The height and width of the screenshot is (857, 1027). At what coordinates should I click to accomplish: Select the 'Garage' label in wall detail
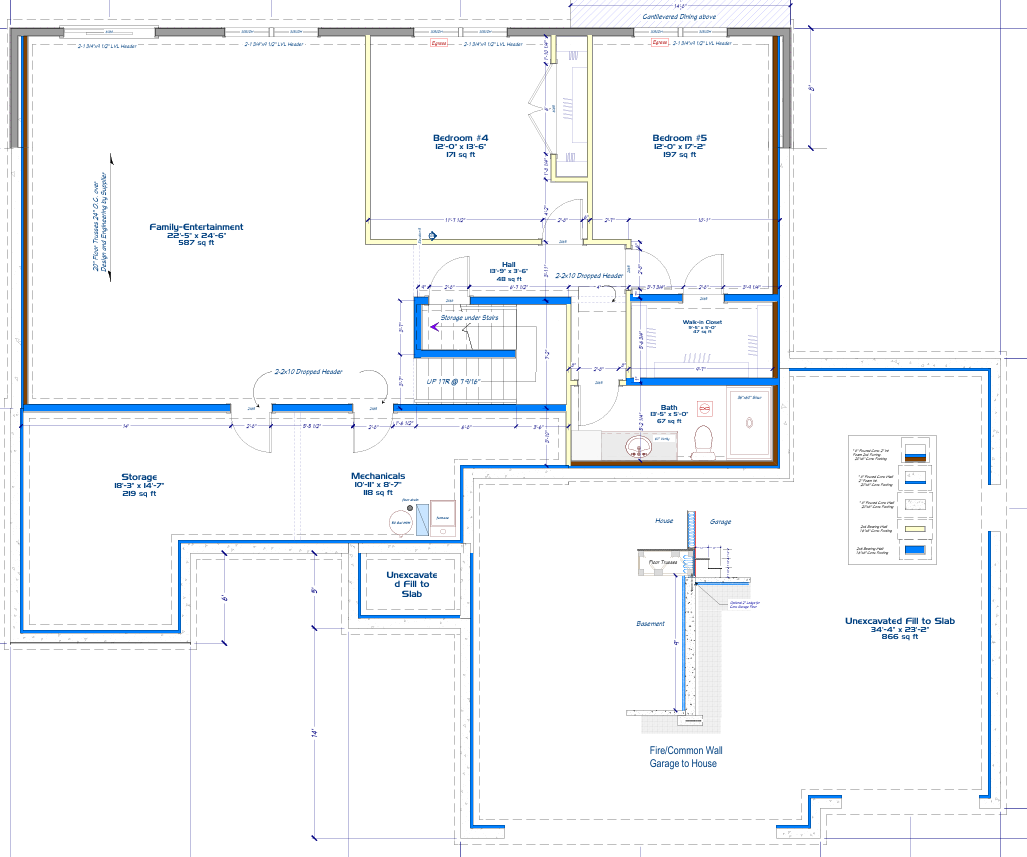click(720, 522)
